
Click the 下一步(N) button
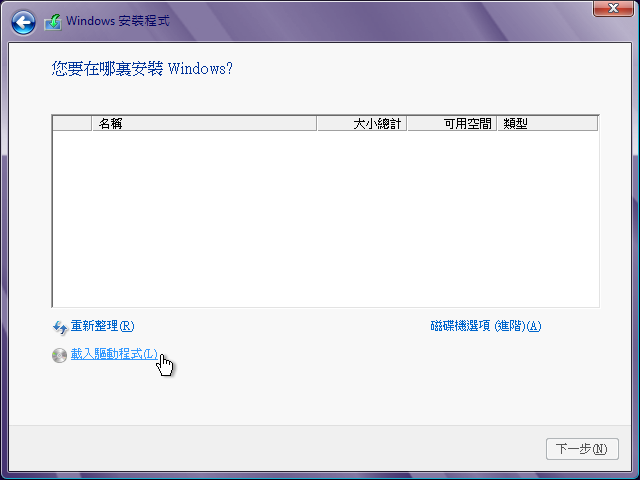coord(582,449)
